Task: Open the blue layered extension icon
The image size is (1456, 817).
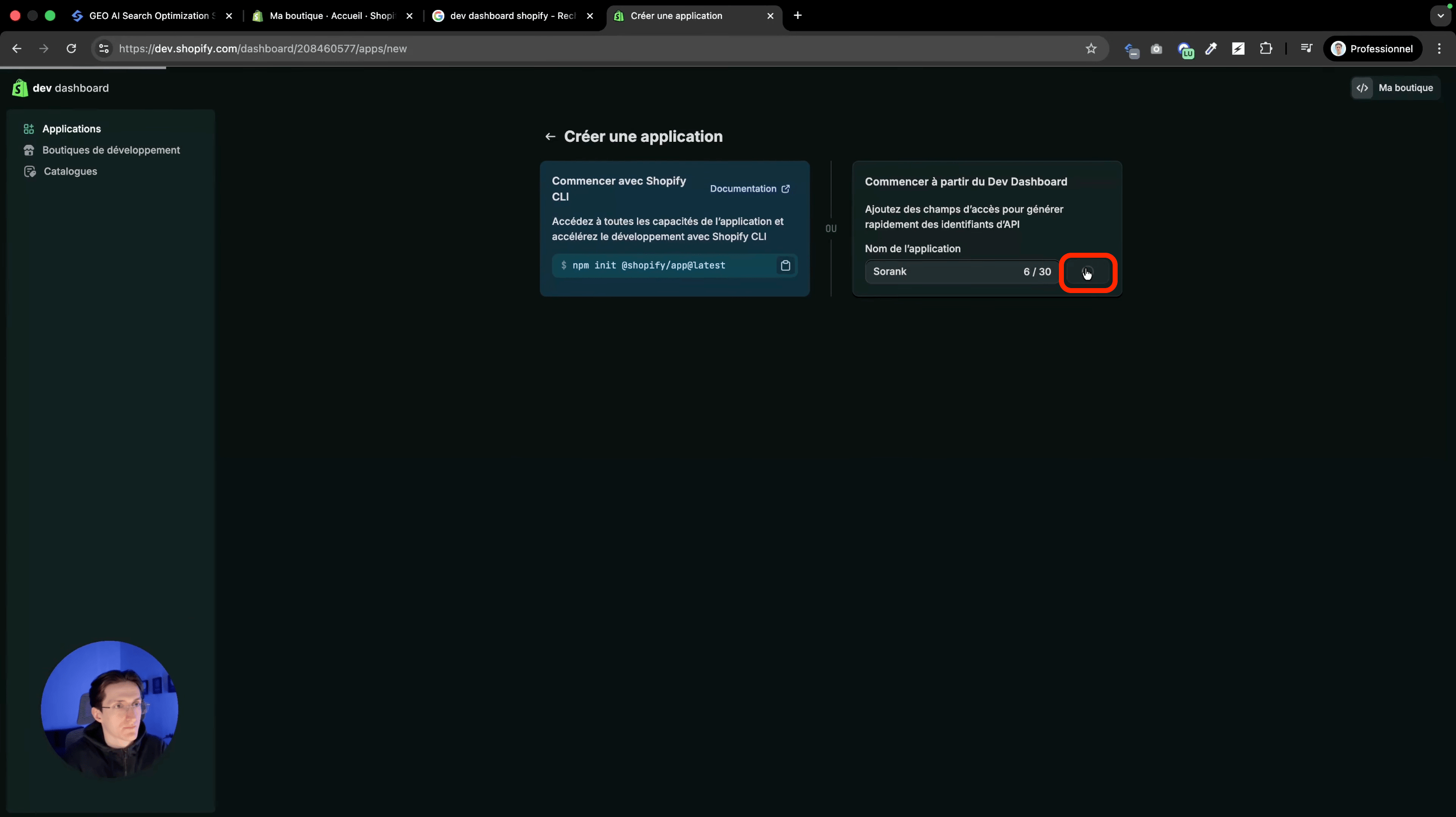Action: click(x=1131, y=50)
